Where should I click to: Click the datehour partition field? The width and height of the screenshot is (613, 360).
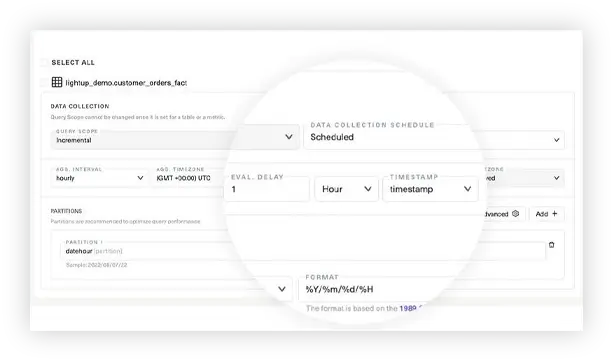(x=303, y=251)
